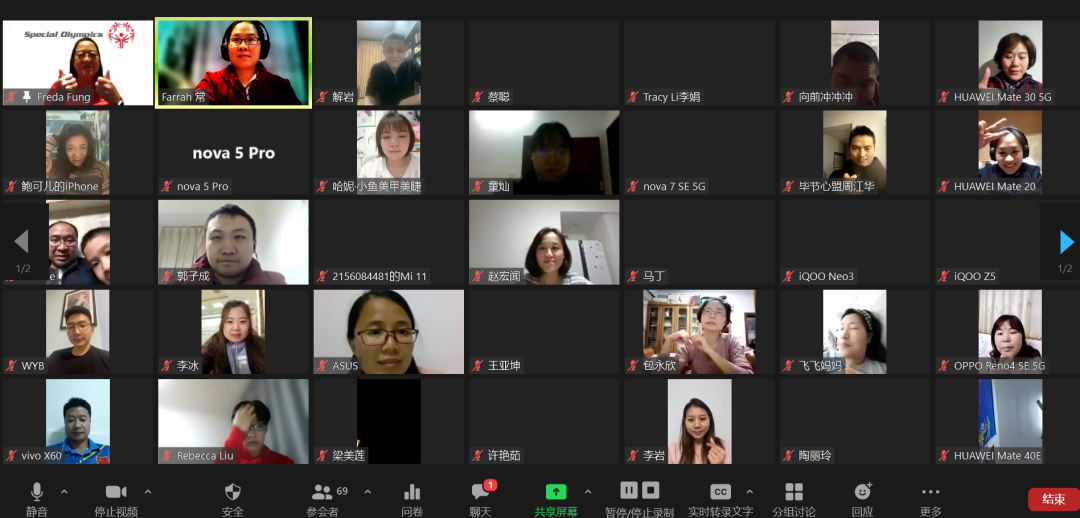Image resolution: width=1080 pixels, height=518 pixels.
Task: Select the 李岩 video tile
Action: click(x=699, y=422)
